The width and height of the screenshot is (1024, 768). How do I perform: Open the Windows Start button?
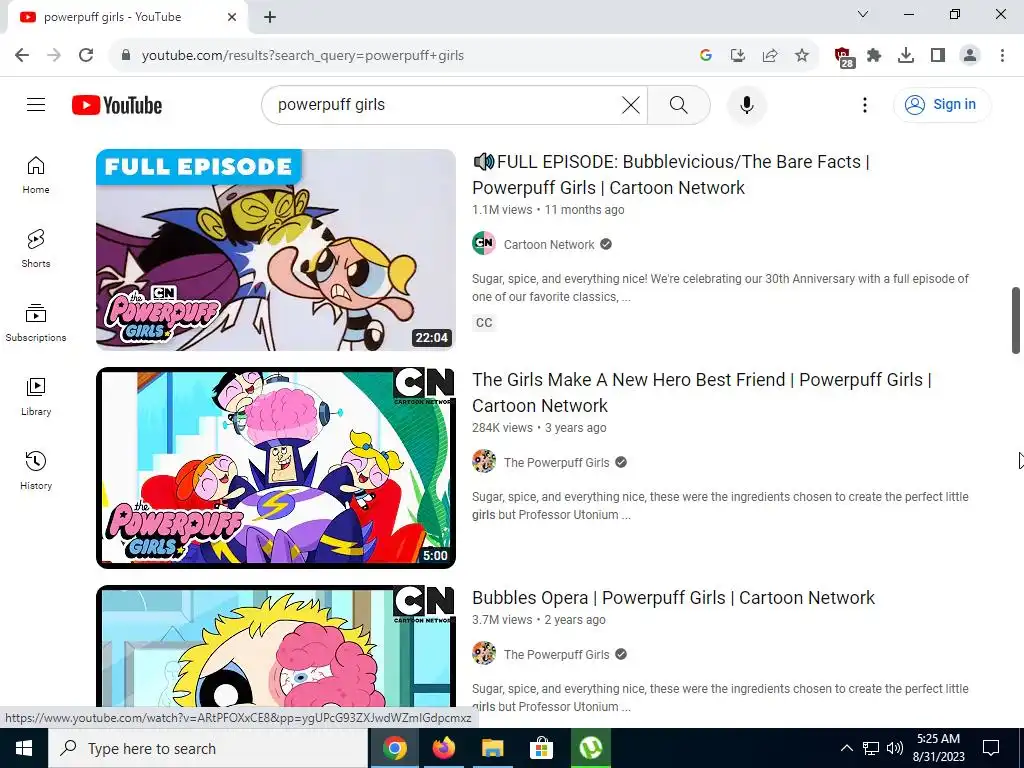point(24,748)
